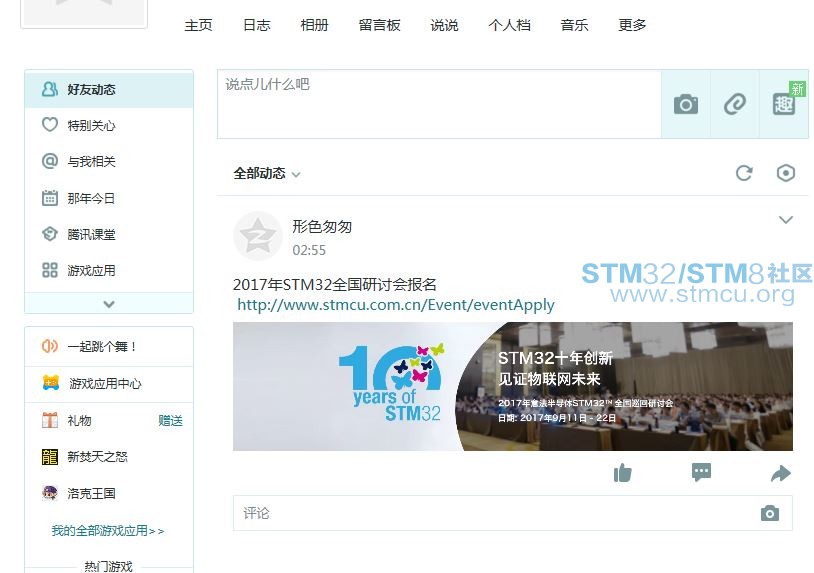Click the 赠送 link next to 礼物
The width and height of the screenshot is (814, 573).
click(x=170, y=421)
